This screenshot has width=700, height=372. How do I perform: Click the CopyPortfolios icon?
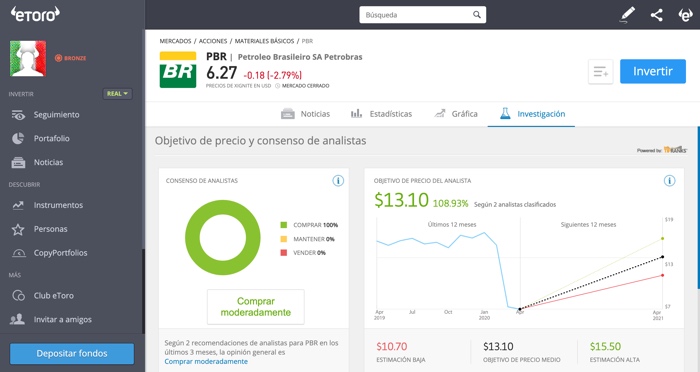pyautogui.click(x=18, y=253)
